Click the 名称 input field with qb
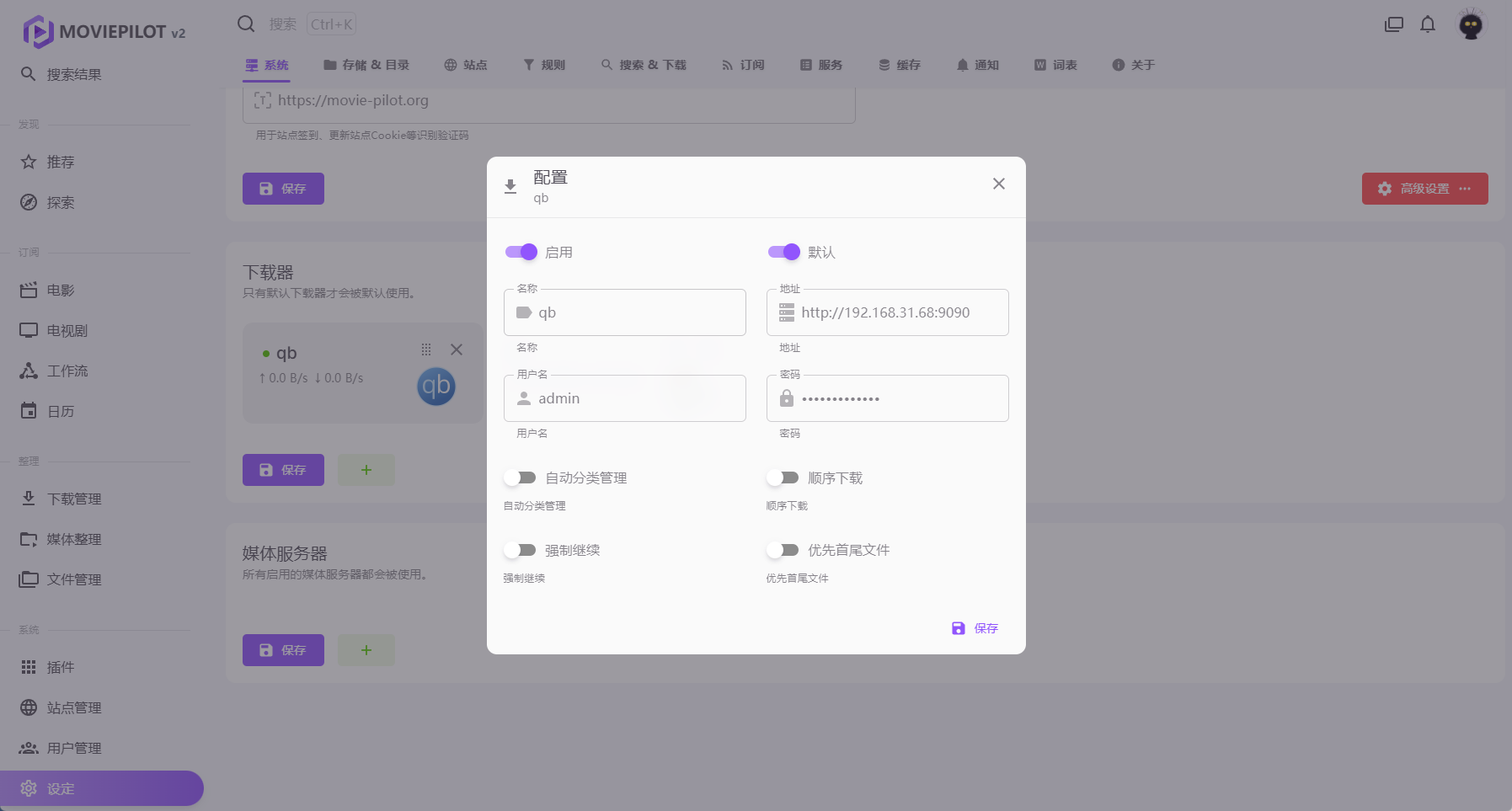Screen dimensions: 1512x811 tap(625, 312)
